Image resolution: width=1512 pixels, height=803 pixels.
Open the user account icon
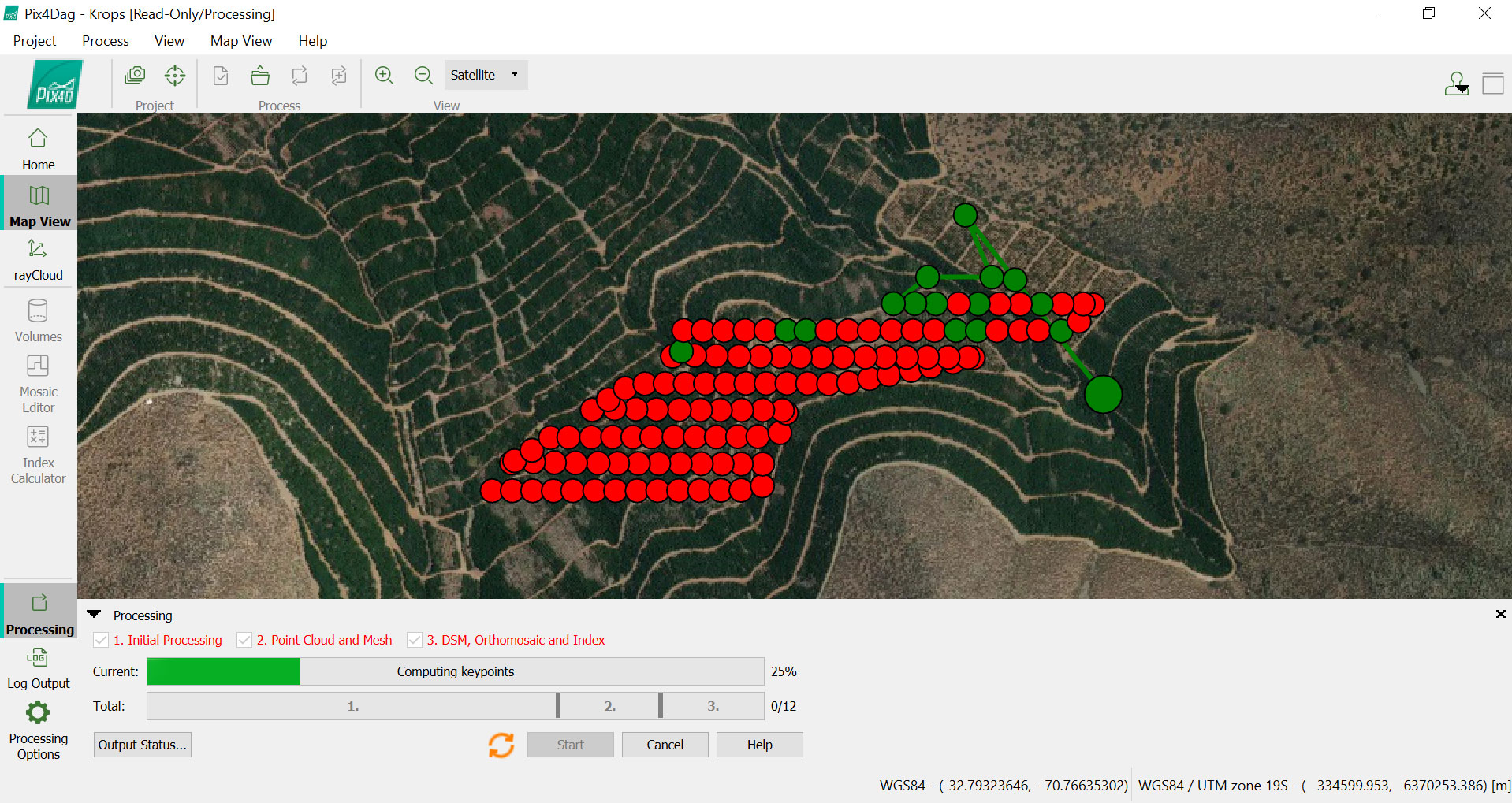1457,84
